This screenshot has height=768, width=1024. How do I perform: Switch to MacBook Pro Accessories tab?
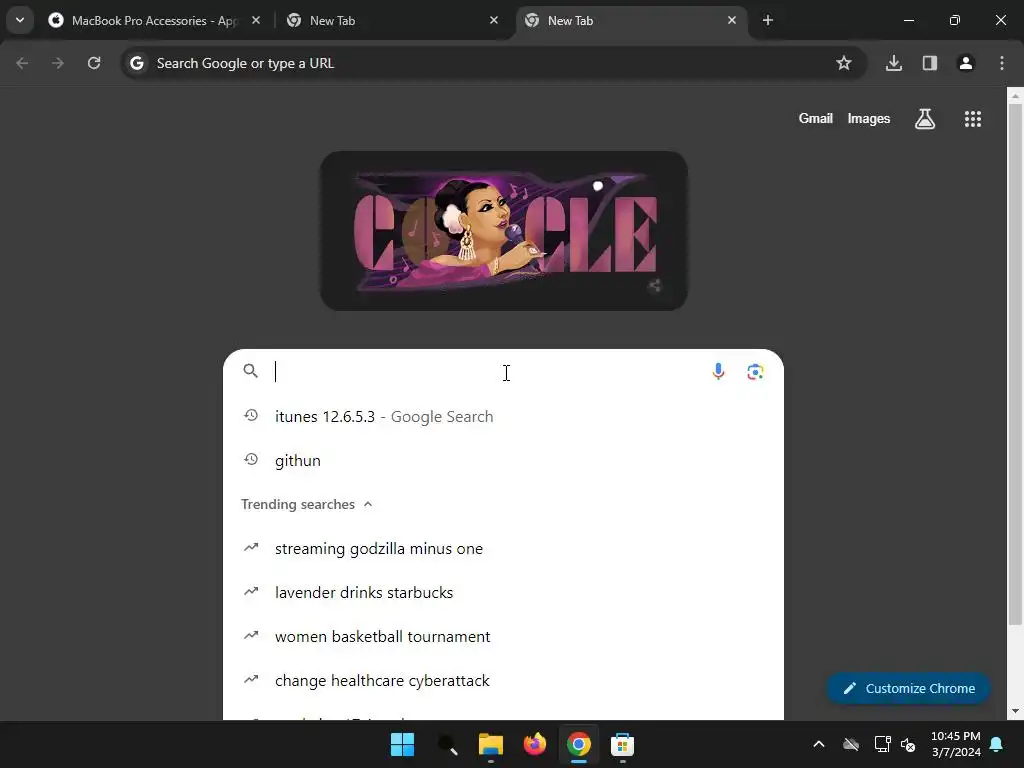click(x=155, y=20)
